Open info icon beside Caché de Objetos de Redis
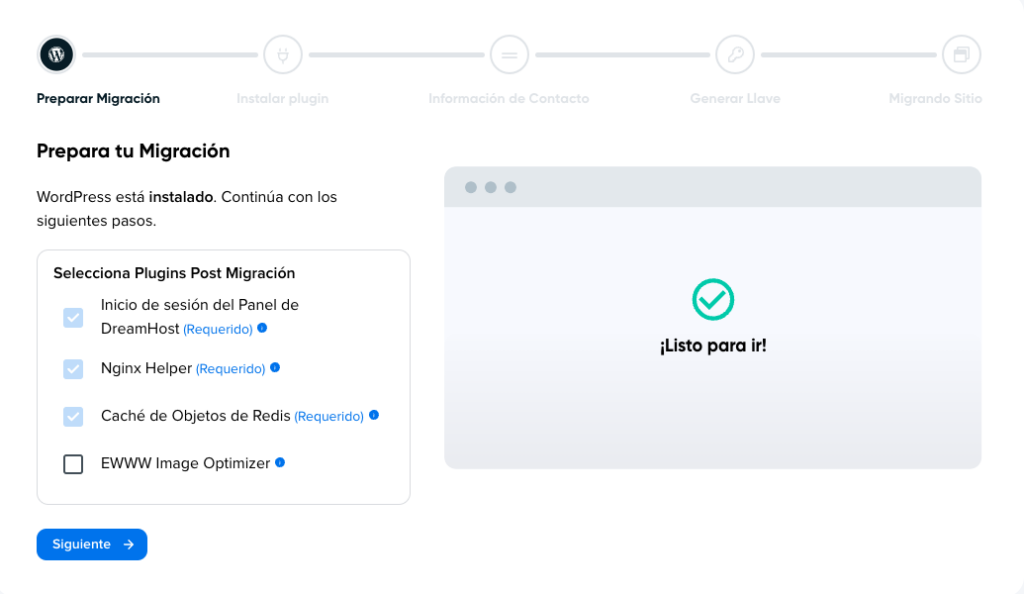The image size is (1024, 594). coord(374,415)
